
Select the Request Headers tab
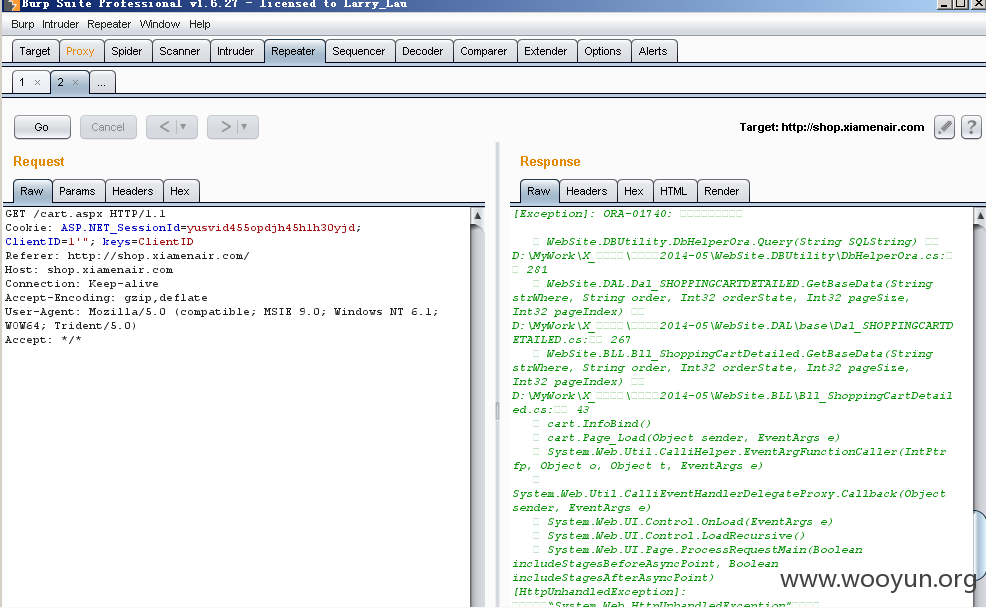[x=133, y=191]
